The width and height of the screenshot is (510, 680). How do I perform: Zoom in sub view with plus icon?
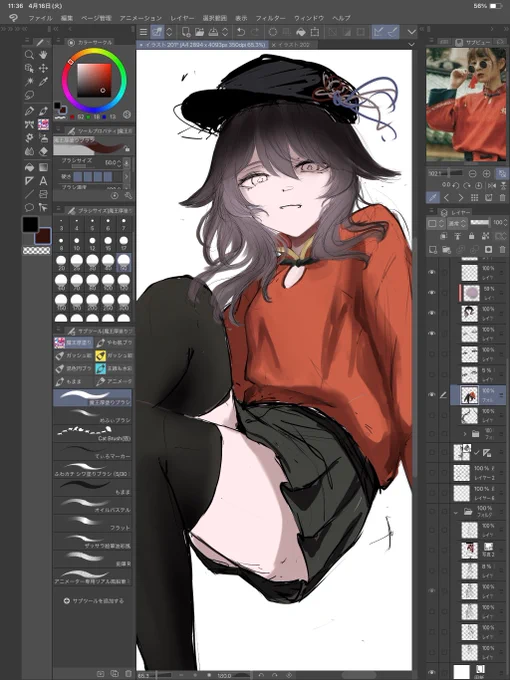click(487, 173)
